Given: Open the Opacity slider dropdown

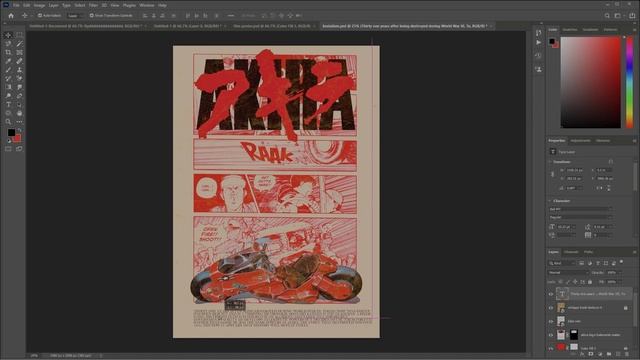Looking at the screenshot, I should pos(620,273).
